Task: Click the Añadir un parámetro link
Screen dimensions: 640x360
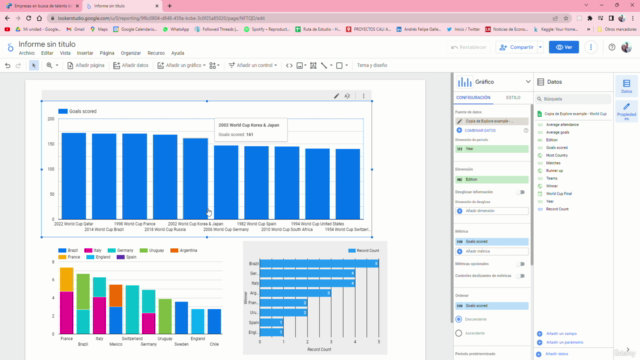Action: pyautogui.click(x=564, y=342)
